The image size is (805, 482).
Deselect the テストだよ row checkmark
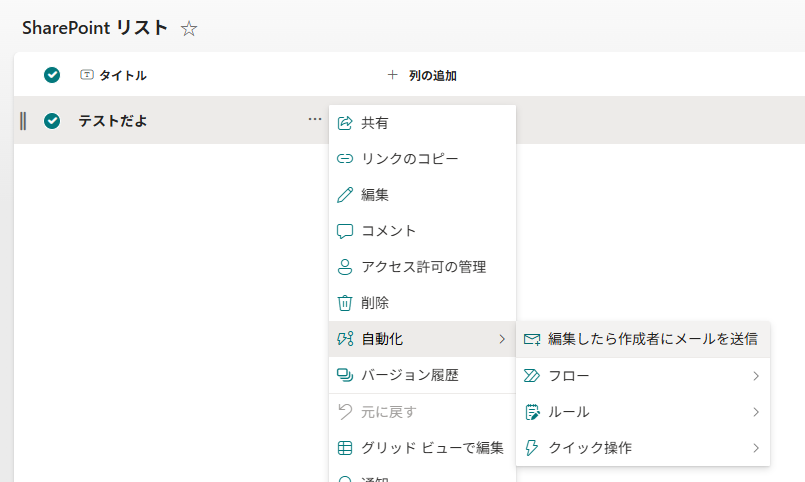[x=52, y=121]
